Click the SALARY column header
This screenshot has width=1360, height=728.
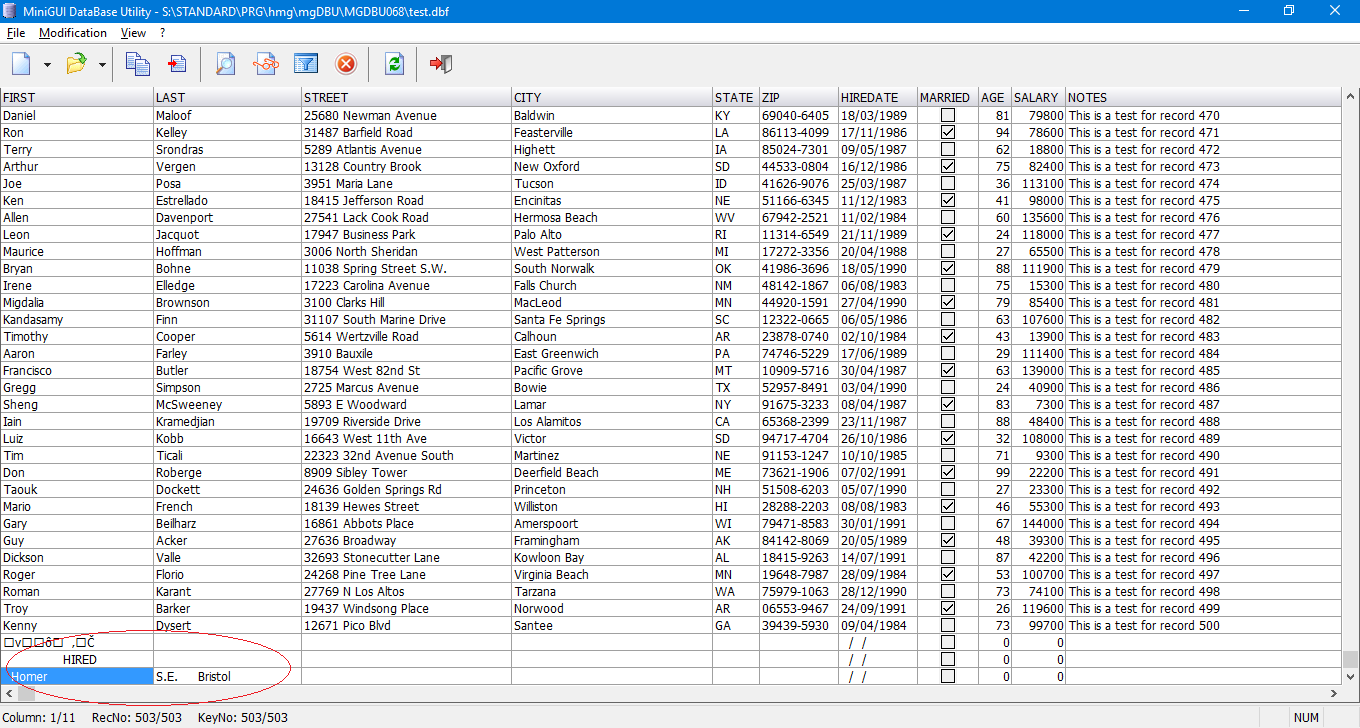coord(1036,97)
